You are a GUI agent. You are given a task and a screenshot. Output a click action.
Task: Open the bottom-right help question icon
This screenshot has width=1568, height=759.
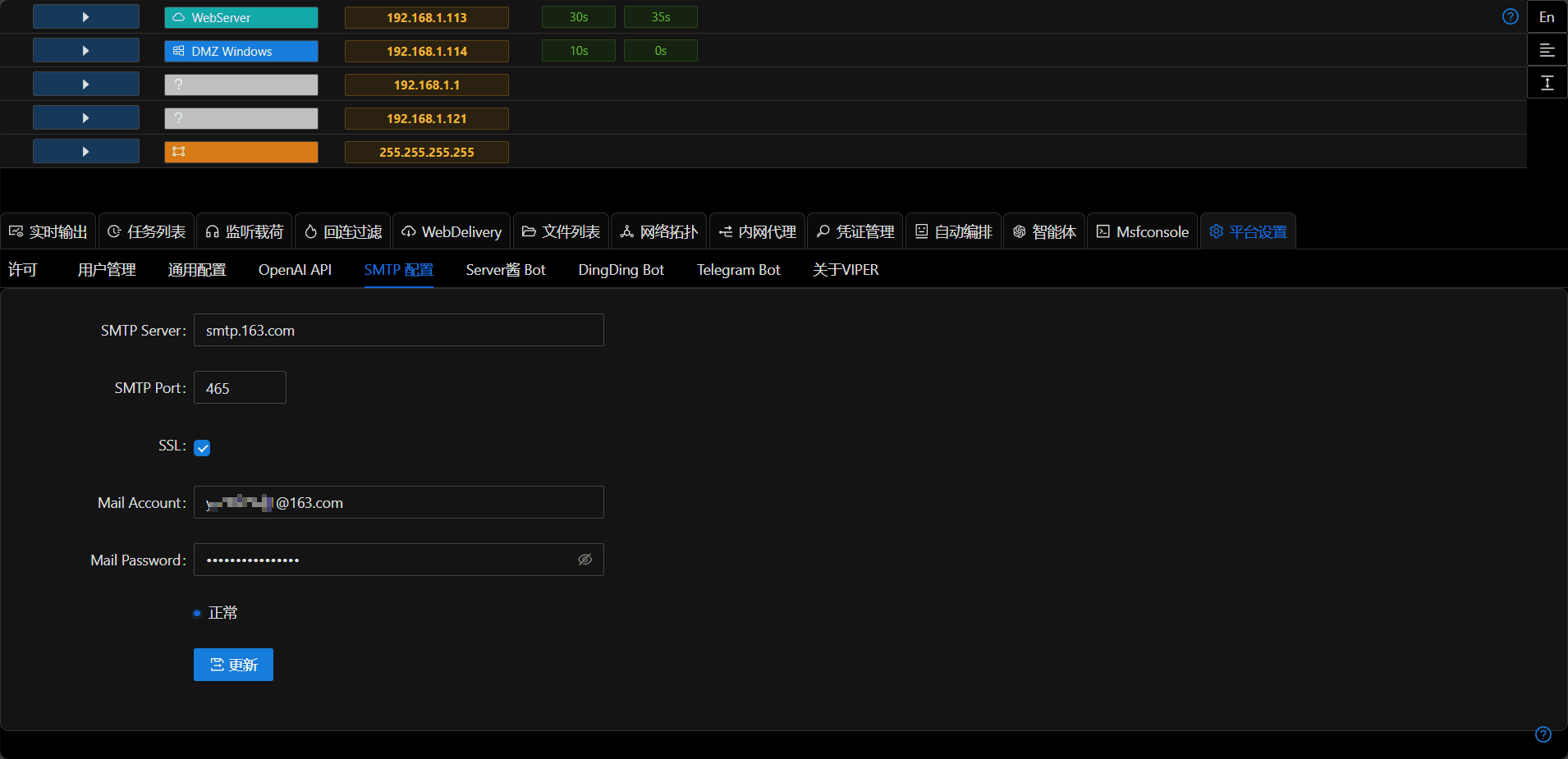click(x=1543, y=734)
